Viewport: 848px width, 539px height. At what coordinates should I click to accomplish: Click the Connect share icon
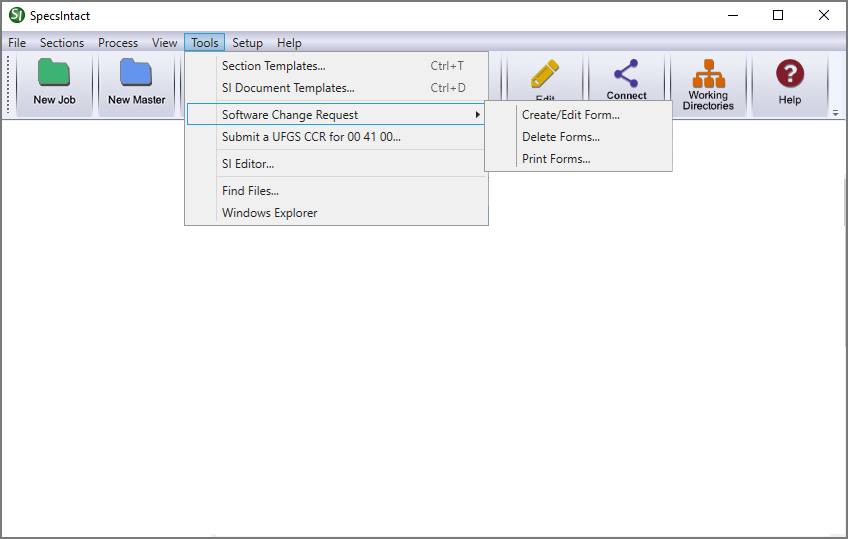pos(626,73)
